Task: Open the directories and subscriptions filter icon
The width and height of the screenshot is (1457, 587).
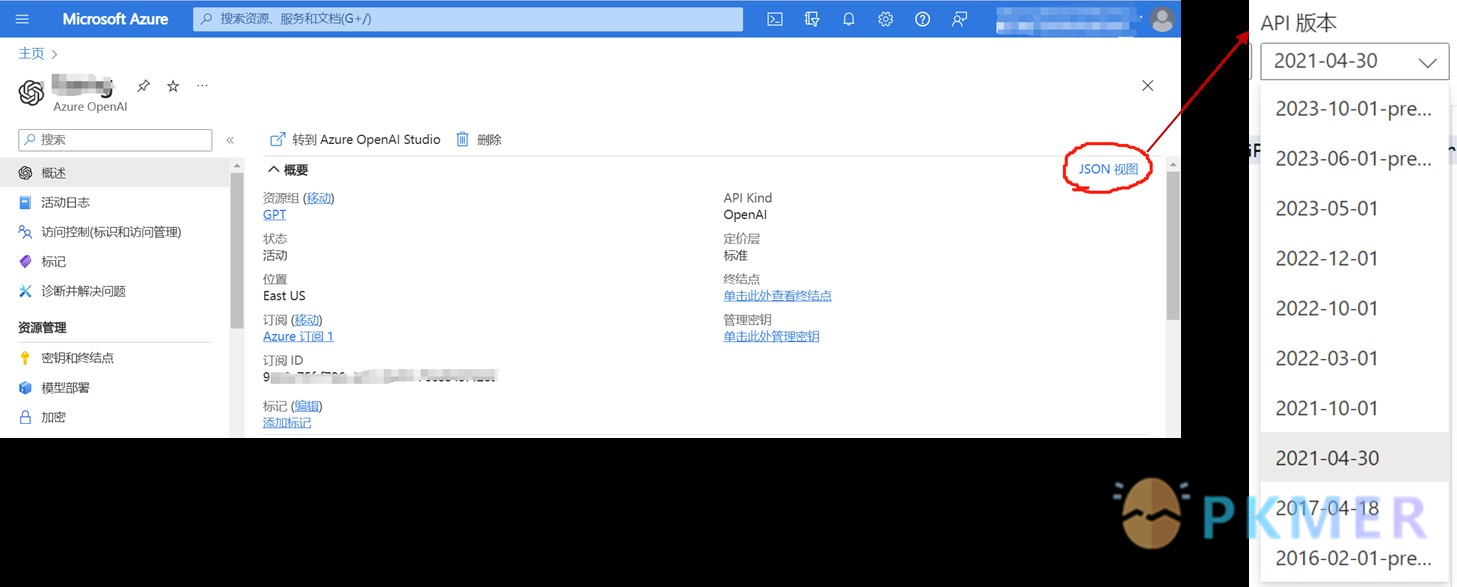Action: [812, 19]
